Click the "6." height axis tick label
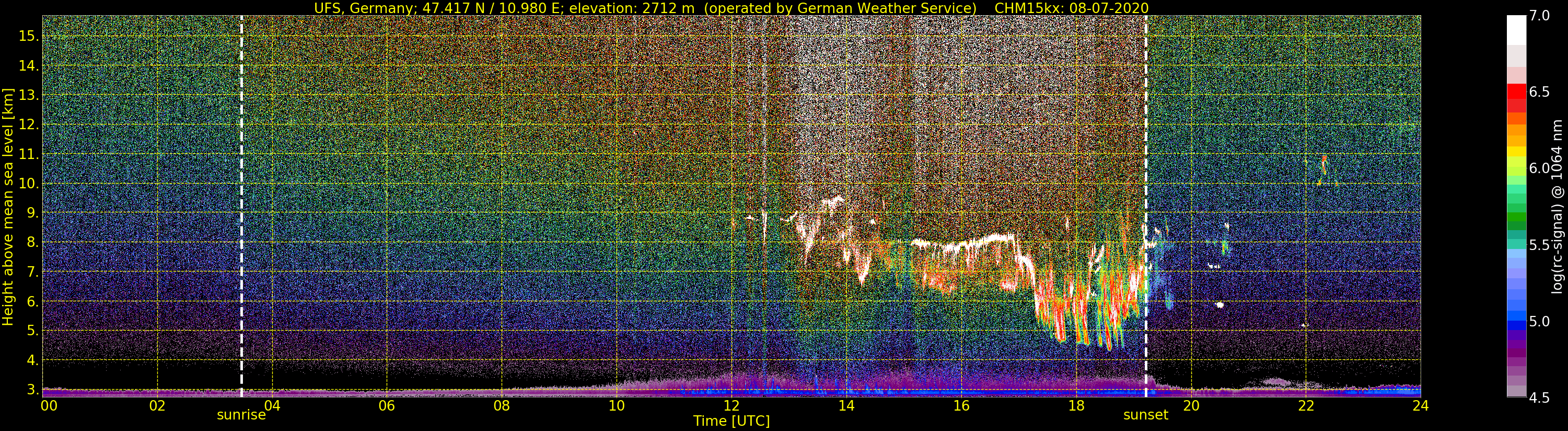Image resolution: width=1568 pixels, height=431 pixels. pyautogui.click(x=32, y=301)
